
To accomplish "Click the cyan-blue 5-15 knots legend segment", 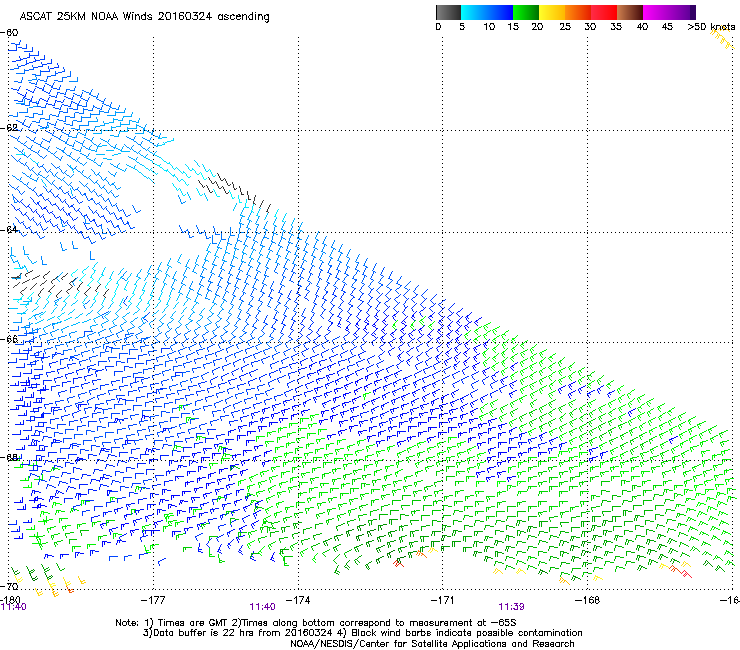I will coord(487,12).
